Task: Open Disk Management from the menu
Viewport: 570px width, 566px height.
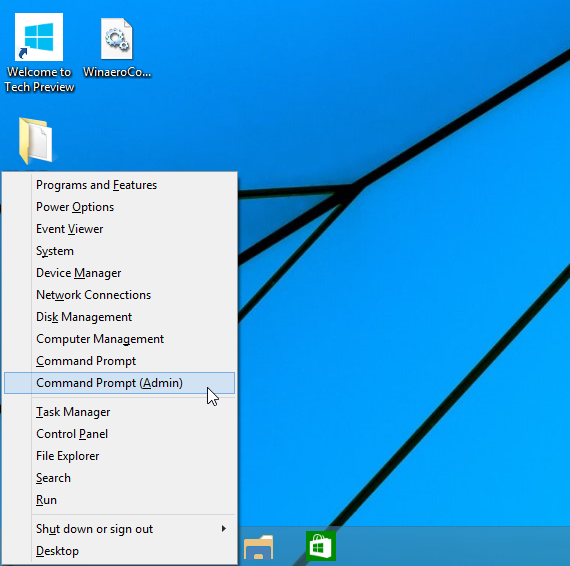Action: click(119, 317)
